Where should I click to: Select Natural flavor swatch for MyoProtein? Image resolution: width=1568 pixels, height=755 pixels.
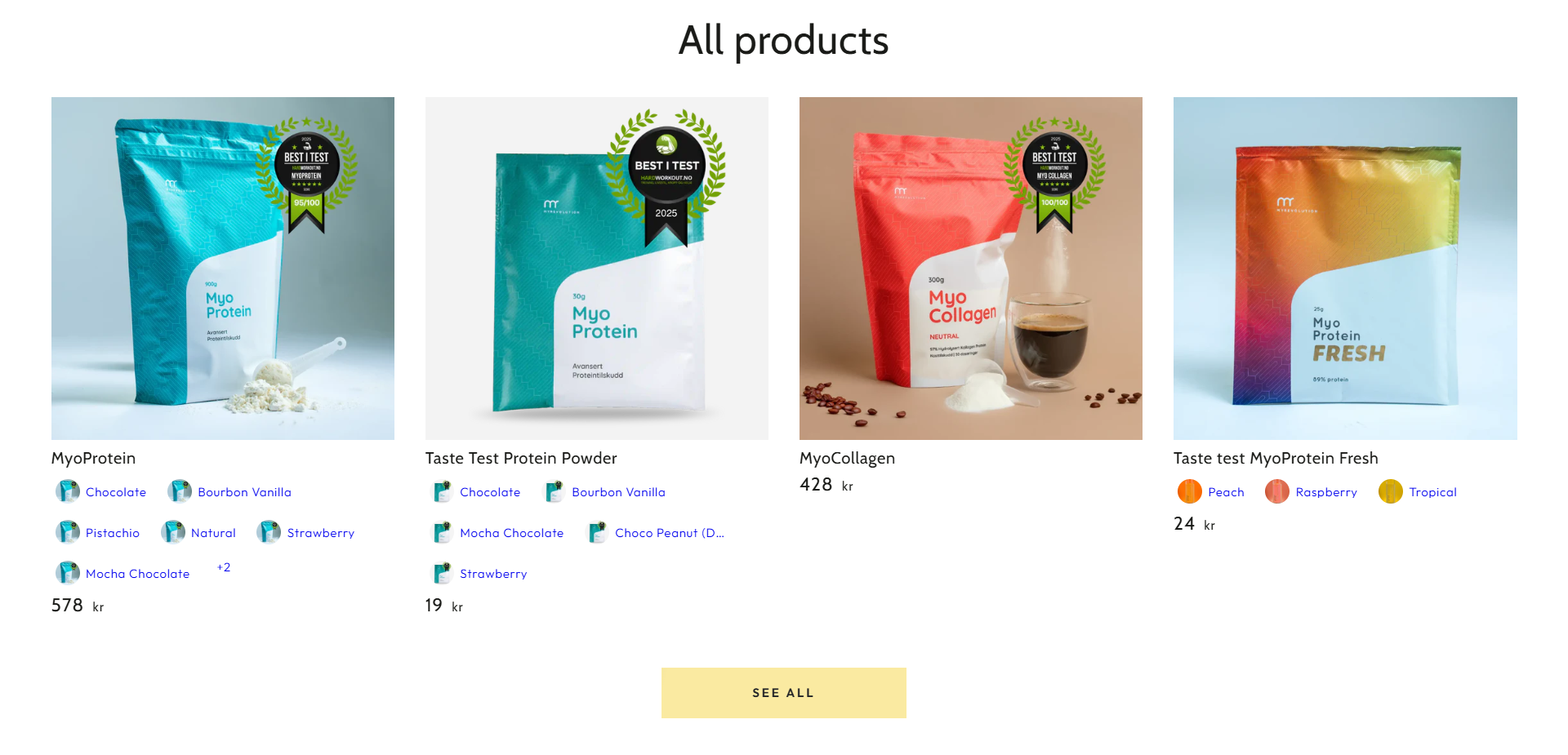[173, 532]
